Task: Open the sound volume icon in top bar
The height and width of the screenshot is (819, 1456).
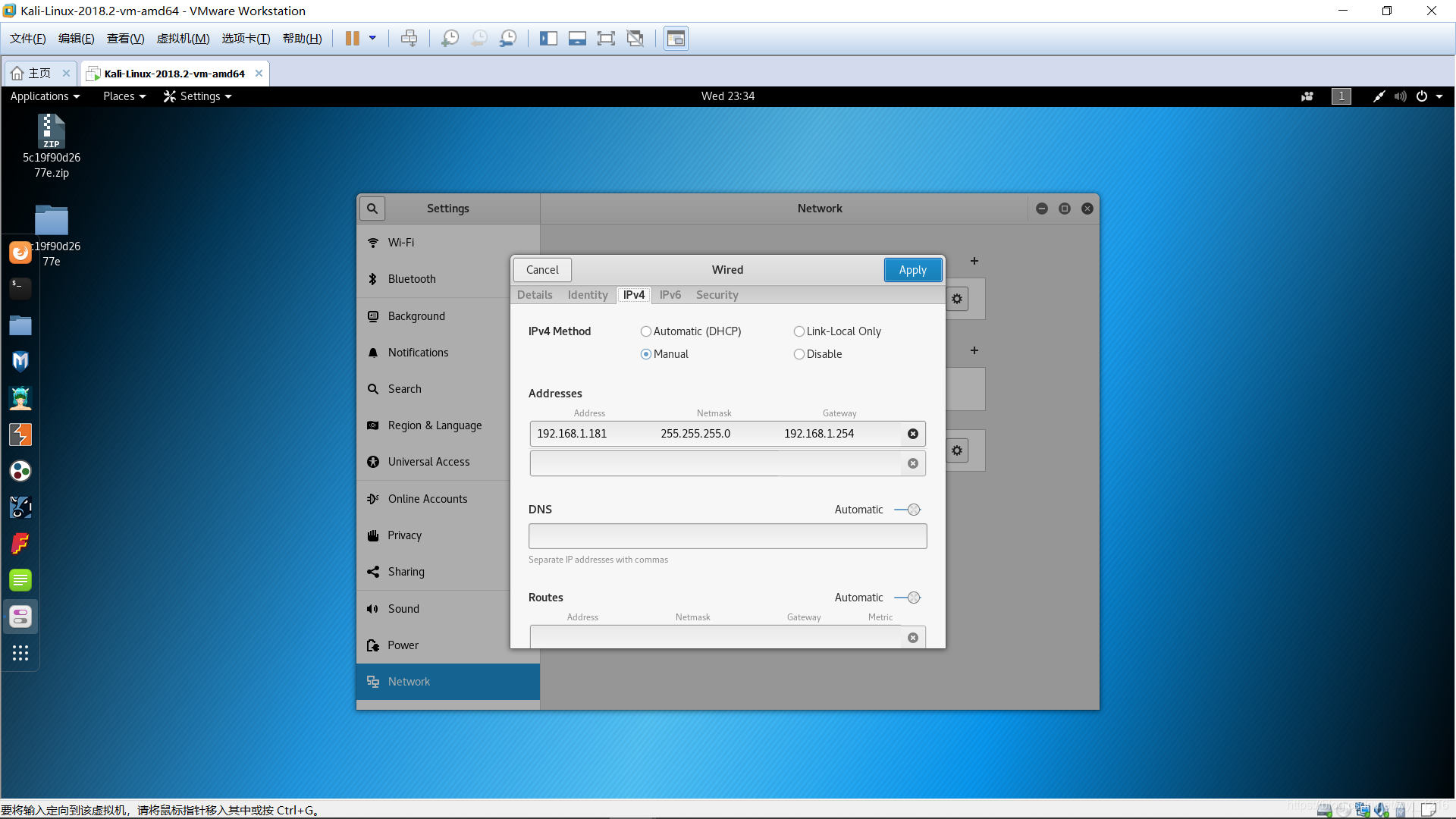Action: tap(1400, 96)
